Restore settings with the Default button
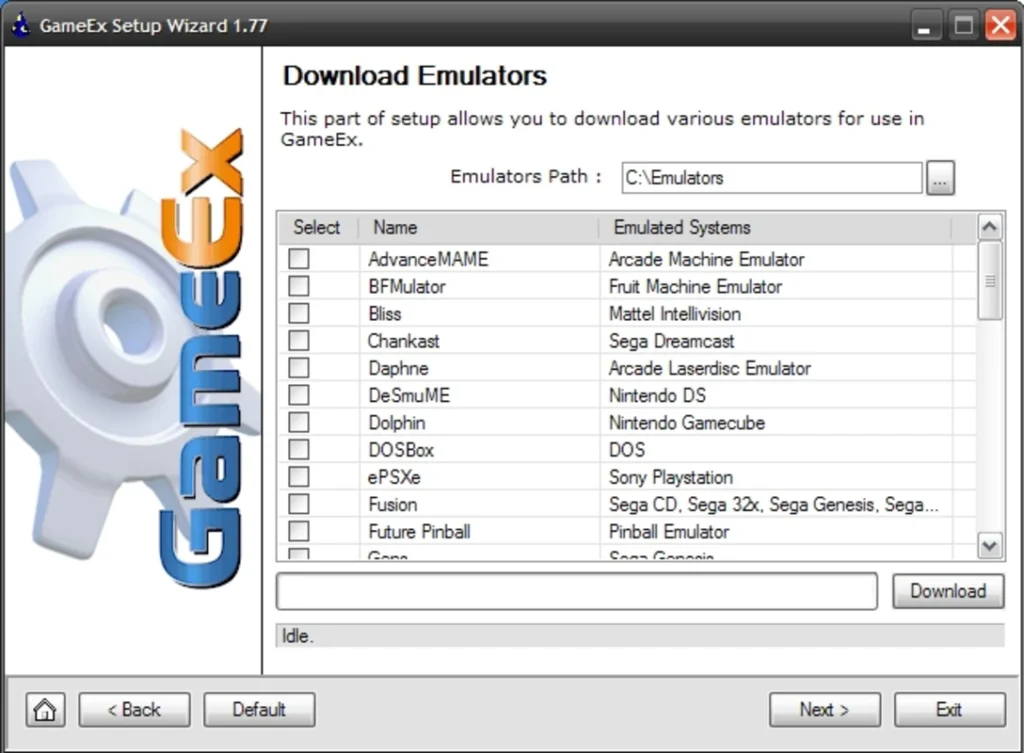 pos(259,709)
